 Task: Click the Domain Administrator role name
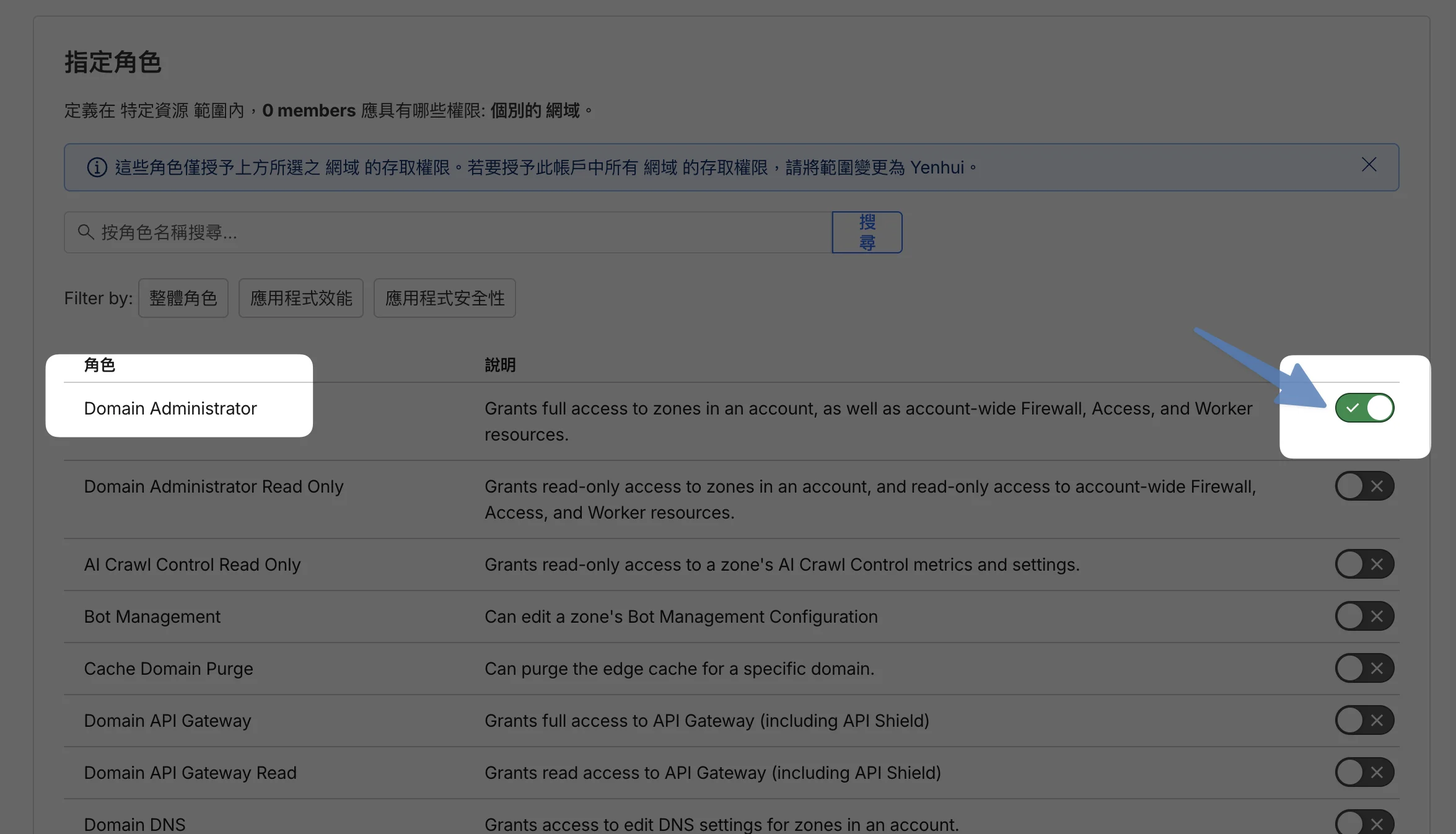coord(170,408)
